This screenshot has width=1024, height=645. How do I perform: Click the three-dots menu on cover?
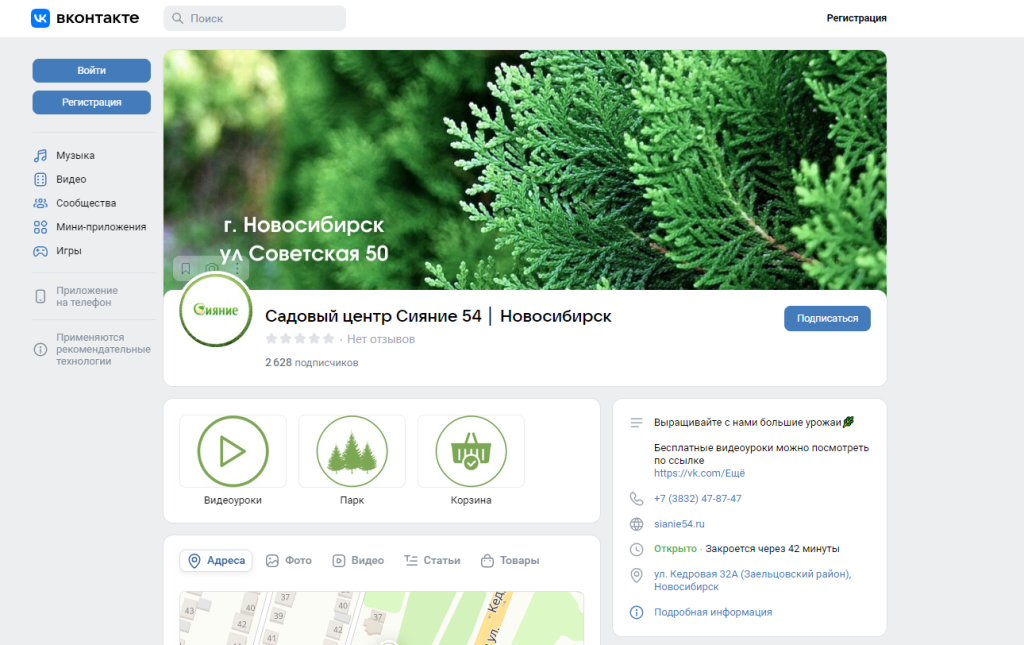click(x=238, y=268)
